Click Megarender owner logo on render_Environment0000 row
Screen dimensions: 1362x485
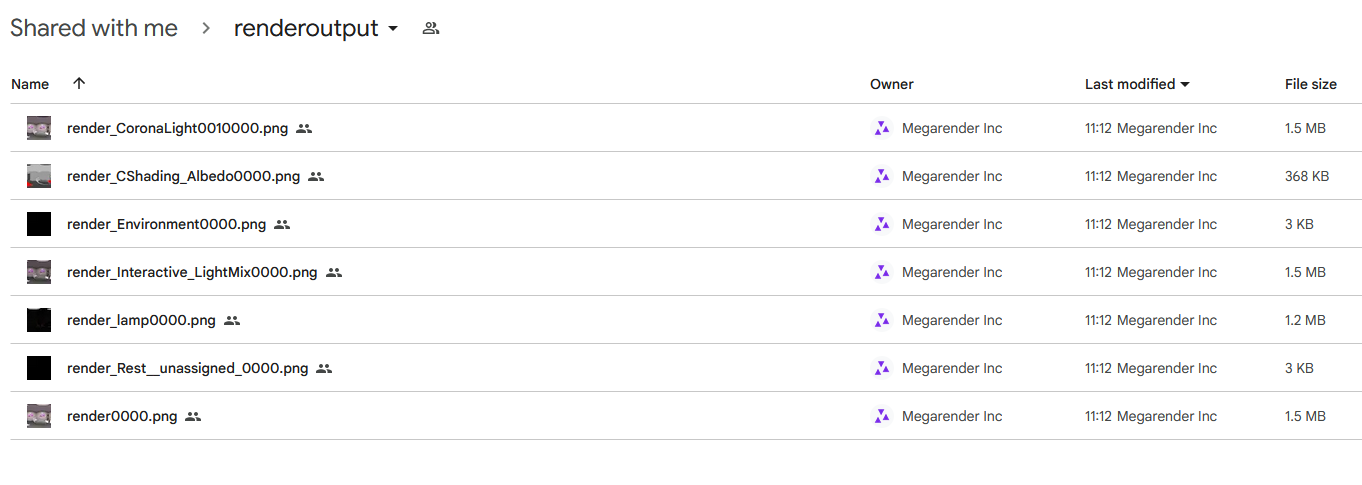tap(881, 224)
